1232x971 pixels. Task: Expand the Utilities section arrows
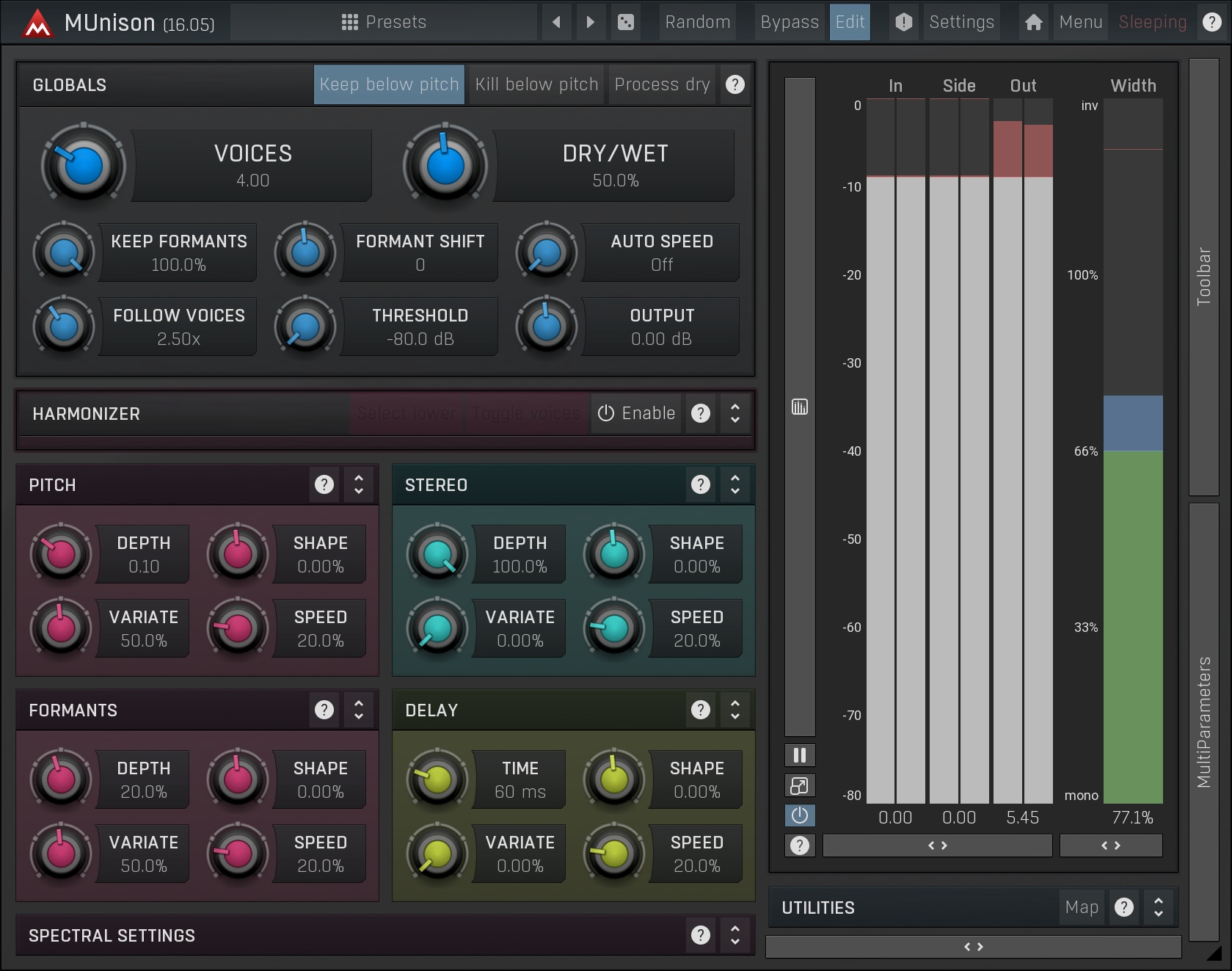[1159, 907]
